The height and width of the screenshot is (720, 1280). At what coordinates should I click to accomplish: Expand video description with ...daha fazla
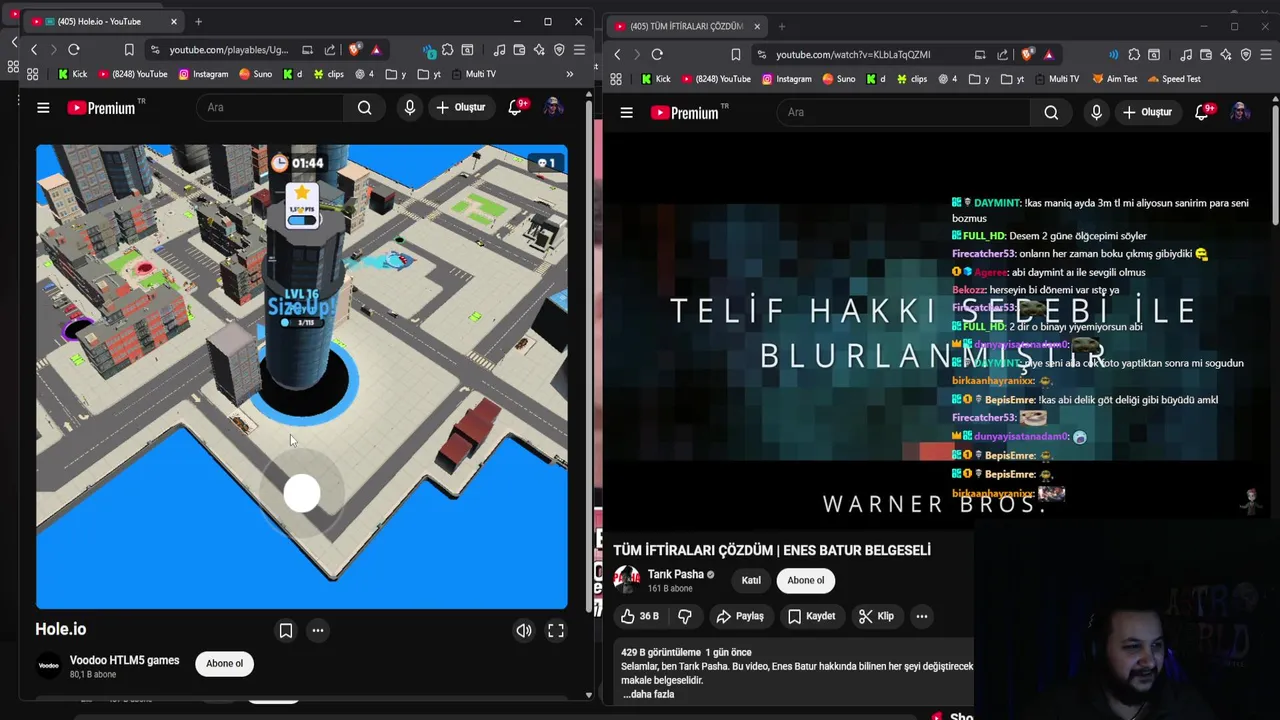click(x=649, y=694)
